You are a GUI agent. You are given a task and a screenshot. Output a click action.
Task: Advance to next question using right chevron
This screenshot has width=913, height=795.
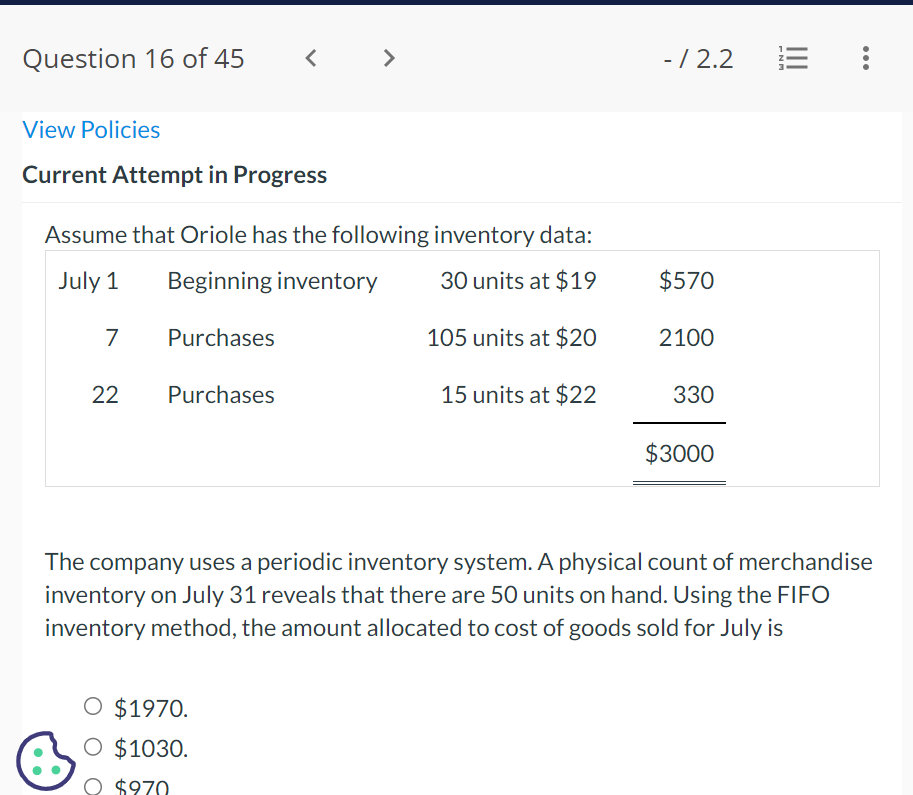pyautogui.click(x=388, y=58)
